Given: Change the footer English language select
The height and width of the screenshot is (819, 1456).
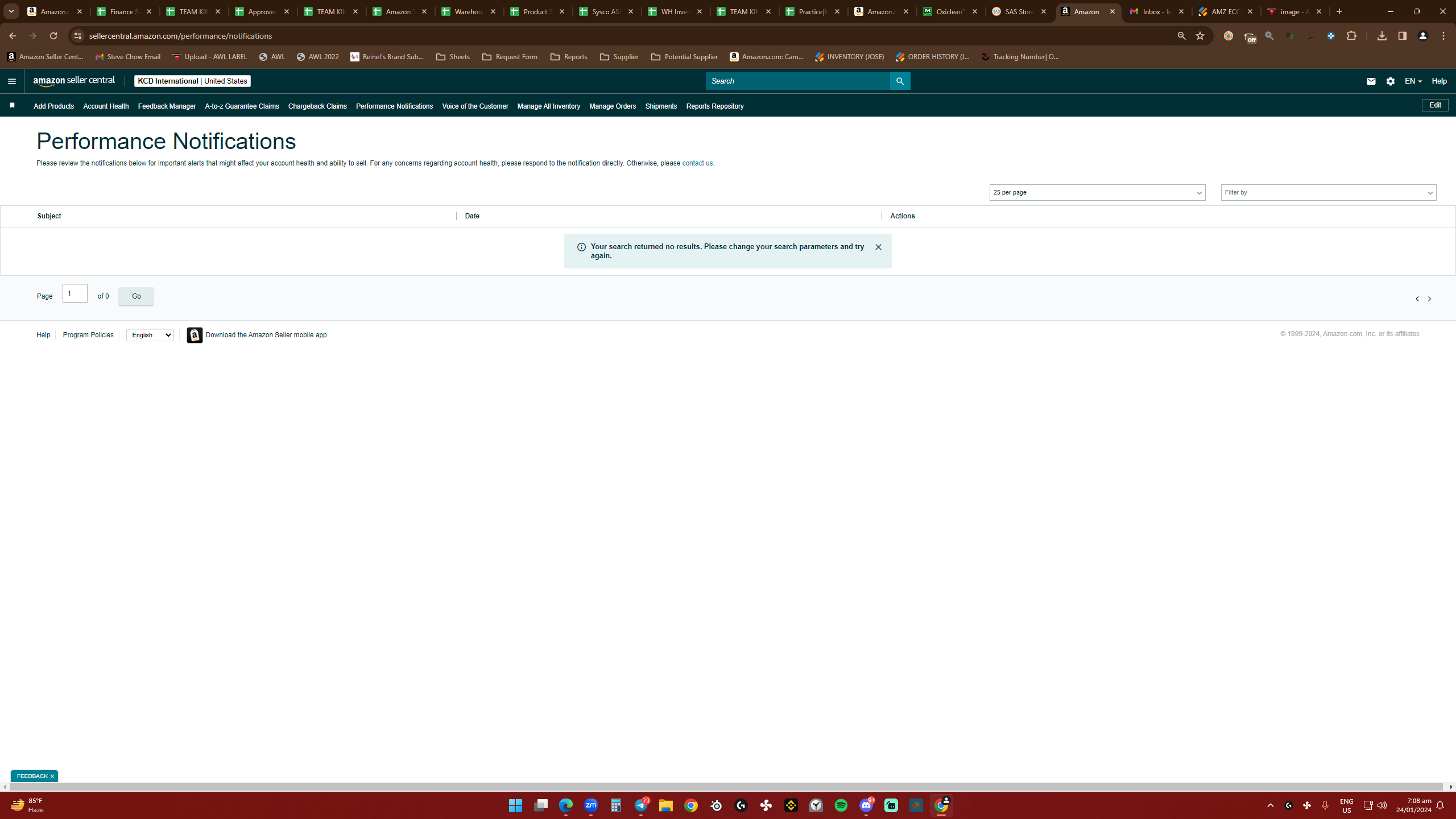Looking at the screenshot, I should [150, 335].
